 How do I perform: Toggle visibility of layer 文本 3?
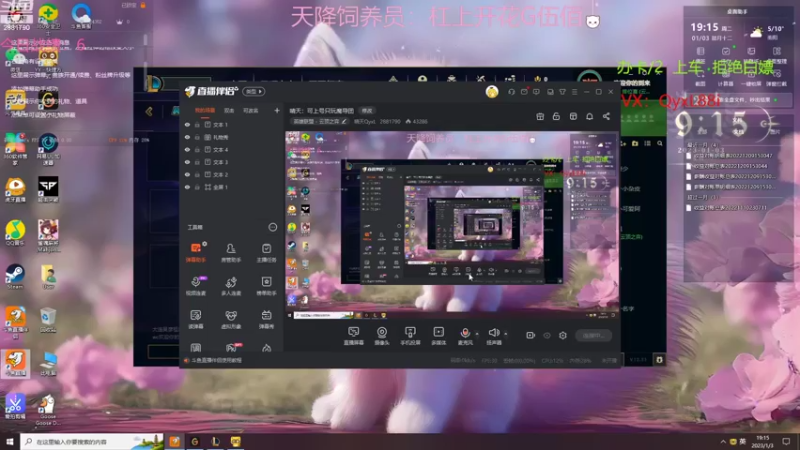[187, 162]
